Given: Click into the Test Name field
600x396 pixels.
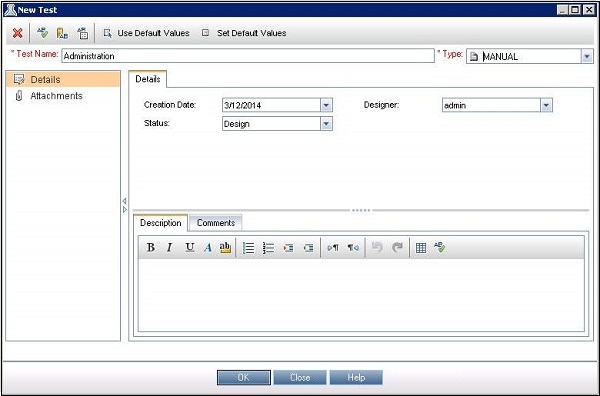Looking at the screenshot, I should (248, 56).
